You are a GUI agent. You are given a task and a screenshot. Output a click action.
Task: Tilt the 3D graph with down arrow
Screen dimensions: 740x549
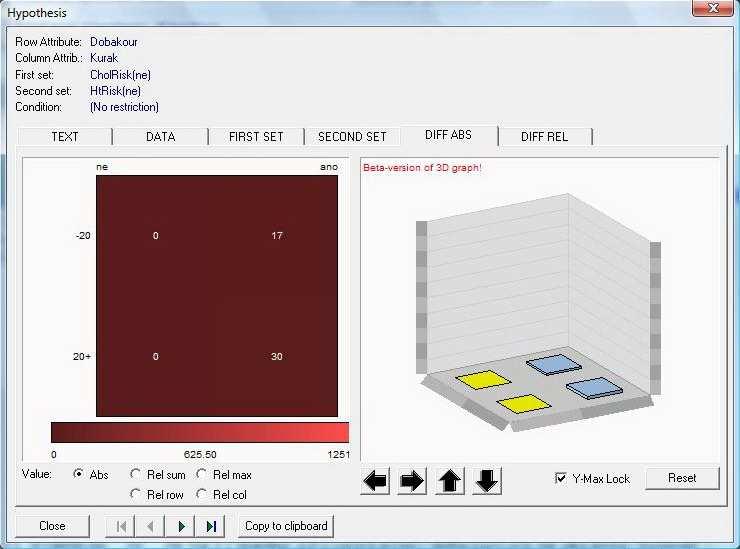coord(487,481)
